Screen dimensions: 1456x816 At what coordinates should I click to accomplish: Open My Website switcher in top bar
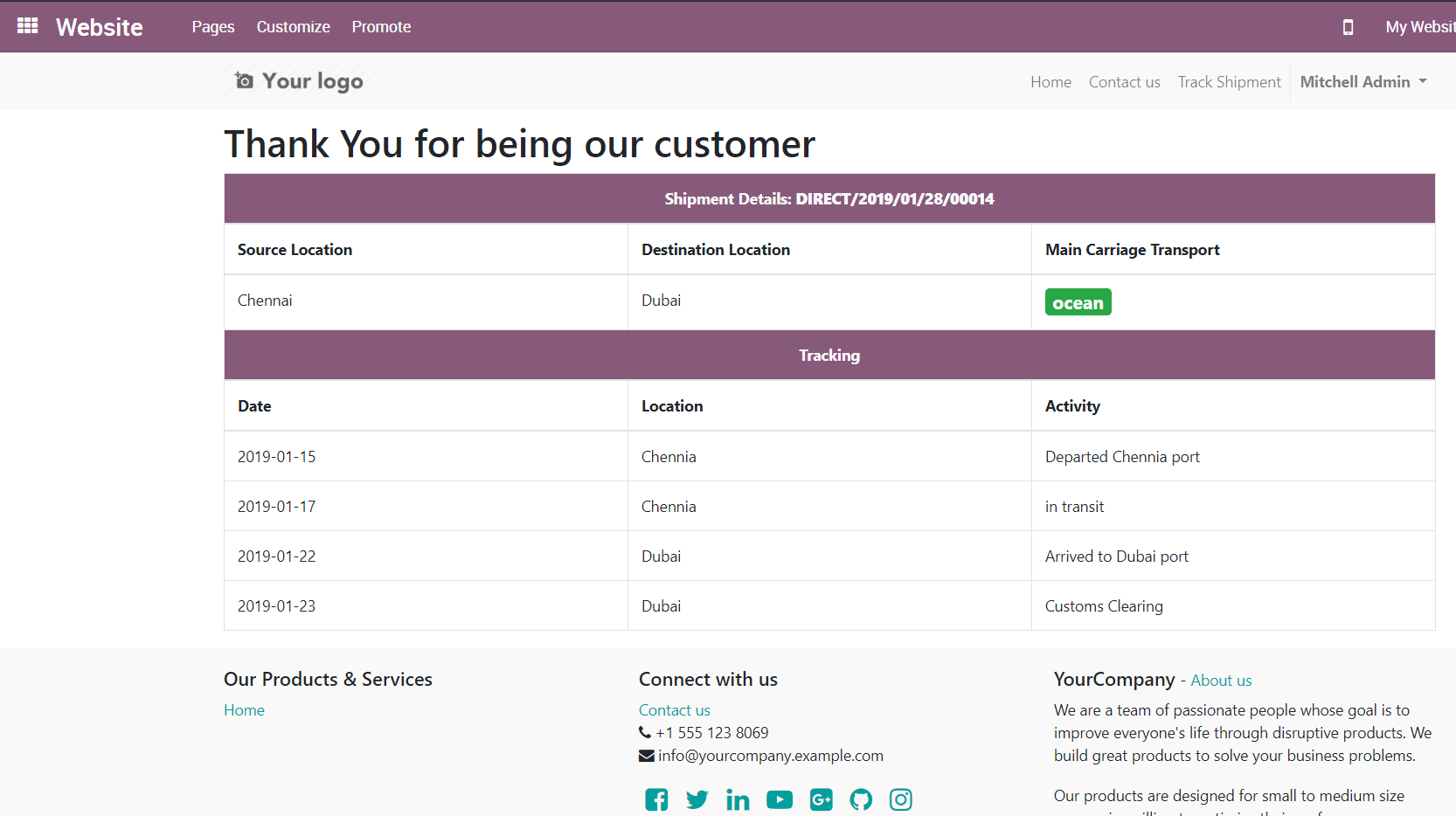tap(1419, 27)
